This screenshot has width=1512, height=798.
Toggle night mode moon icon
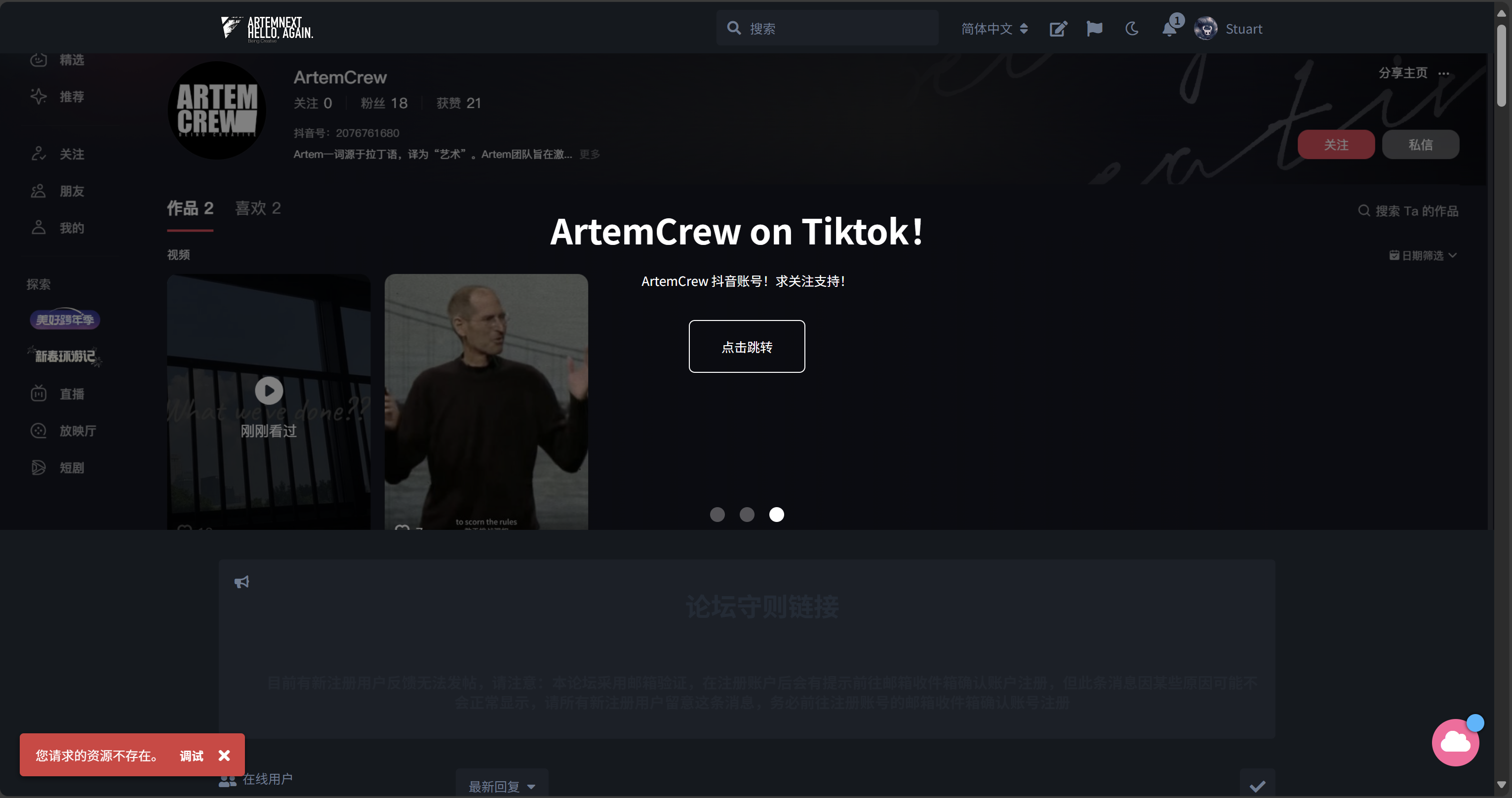pos(1132,29)
